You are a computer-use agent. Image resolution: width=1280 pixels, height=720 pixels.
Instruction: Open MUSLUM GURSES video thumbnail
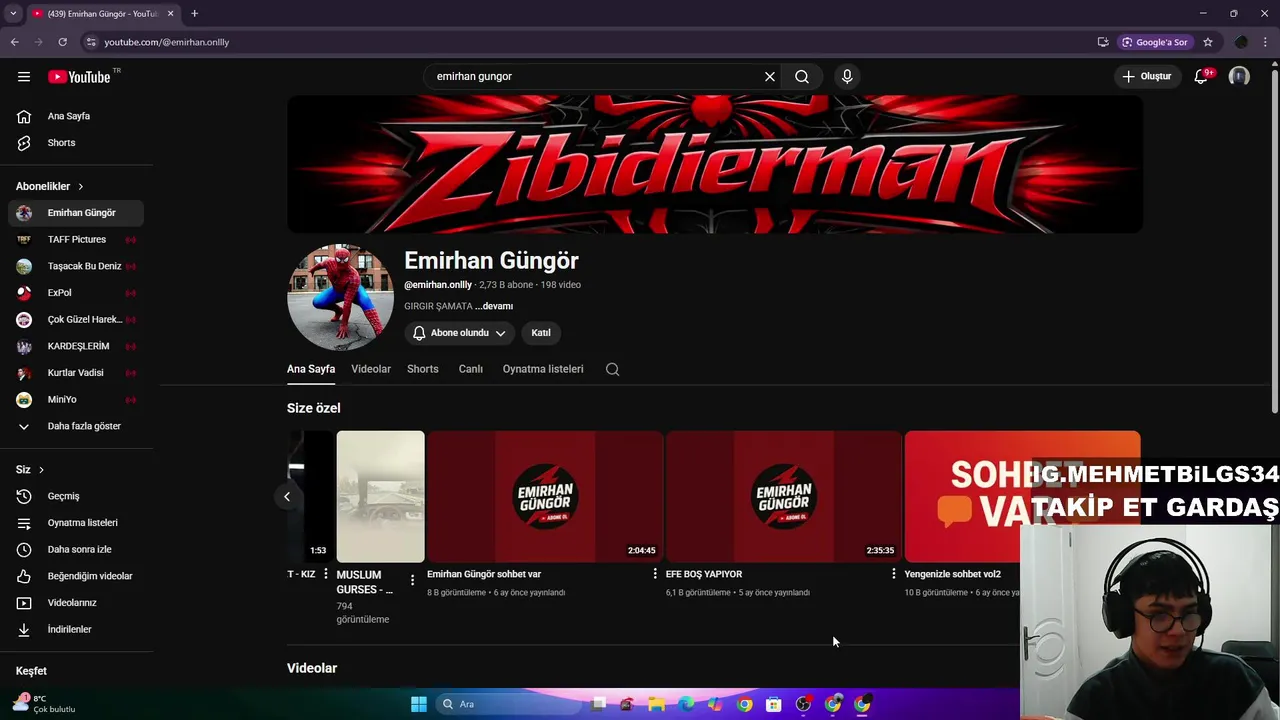click(x=381, y=497)
